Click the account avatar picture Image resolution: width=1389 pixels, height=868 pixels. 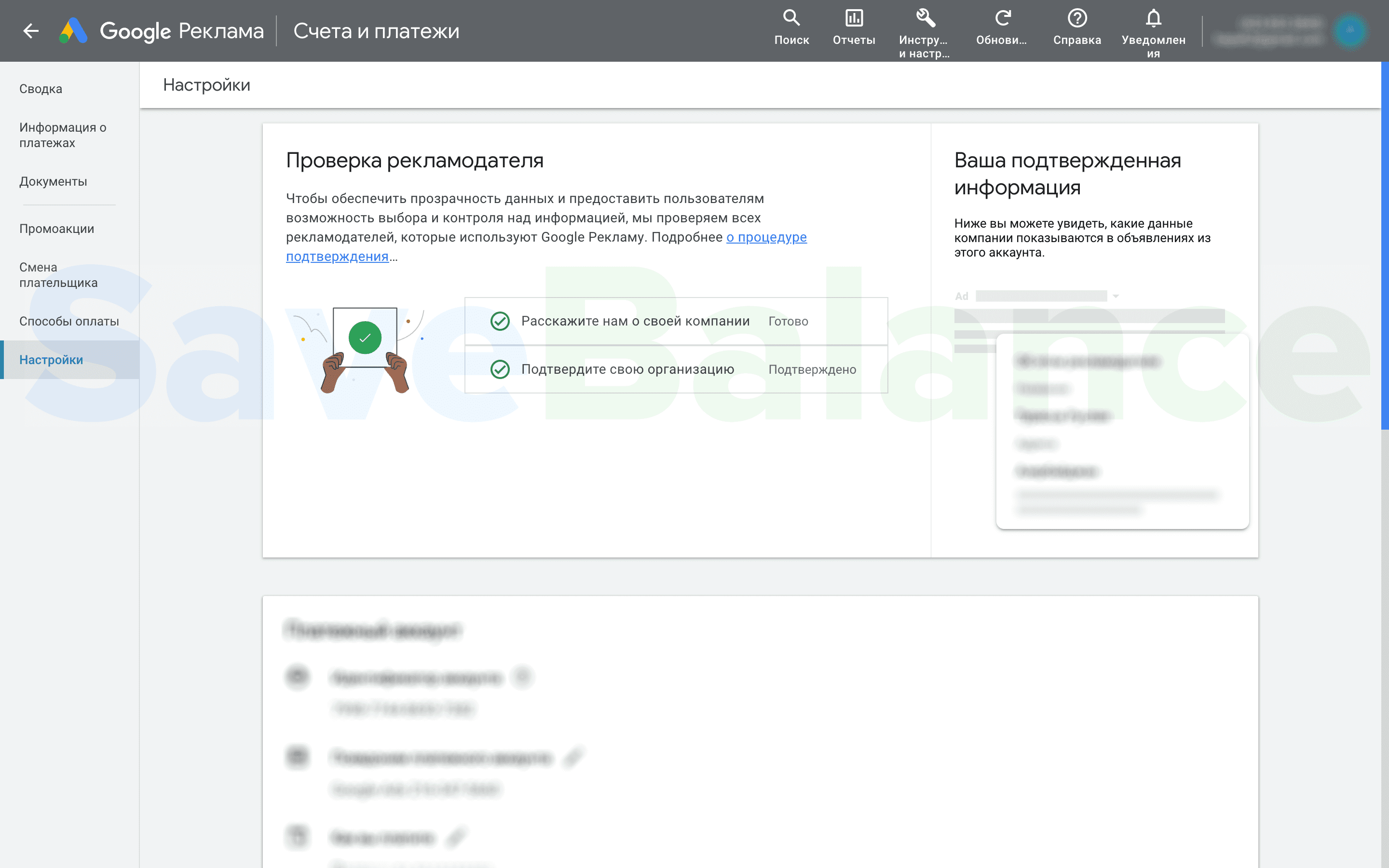(1350, 31)
